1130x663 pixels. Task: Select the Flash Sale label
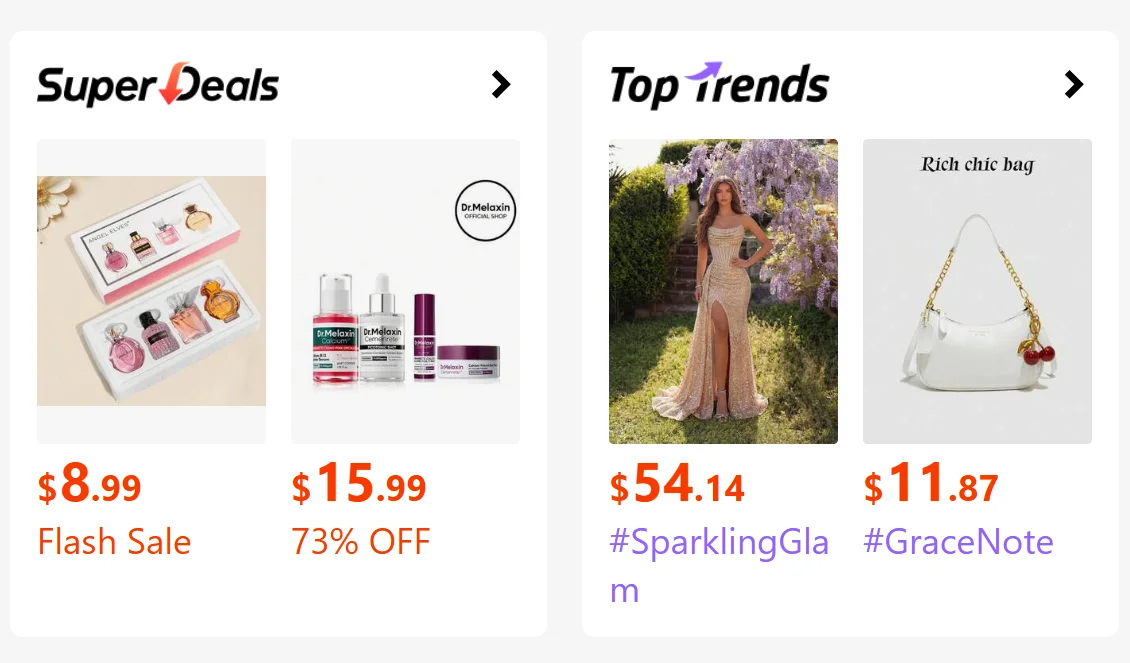[114, 542]
